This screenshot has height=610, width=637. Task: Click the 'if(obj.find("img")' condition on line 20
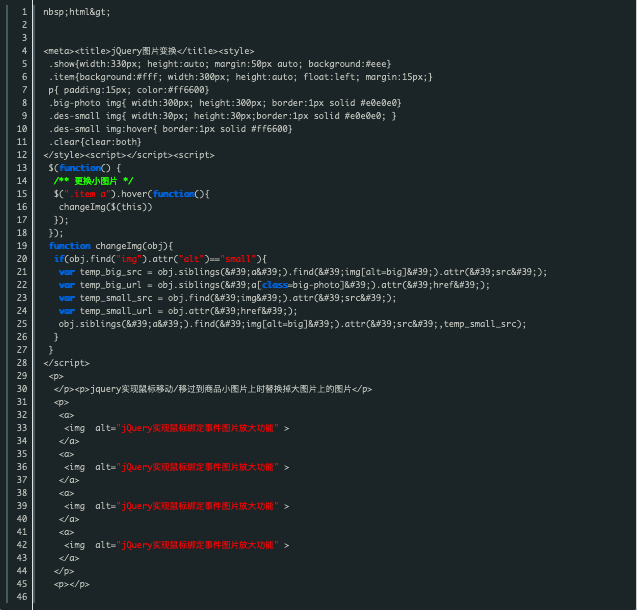[x=160, y=259]
